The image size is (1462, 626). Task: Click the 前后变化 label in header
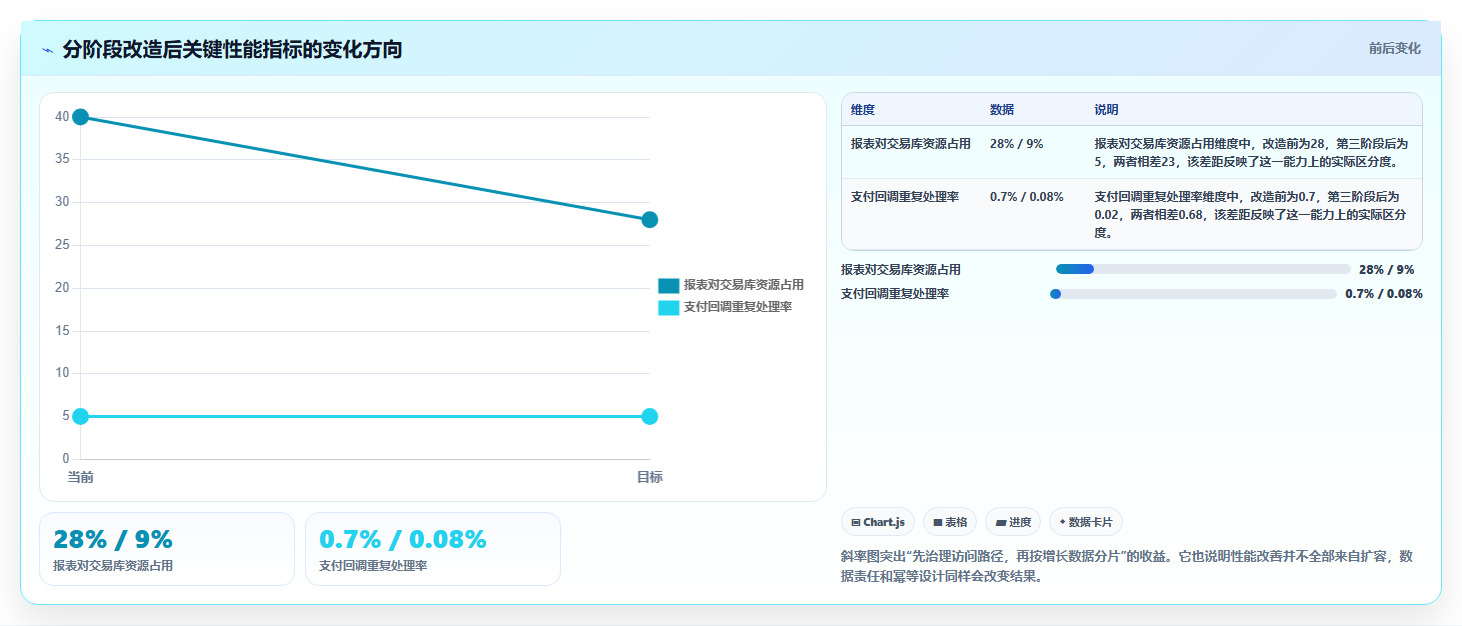coord(1394,49)
